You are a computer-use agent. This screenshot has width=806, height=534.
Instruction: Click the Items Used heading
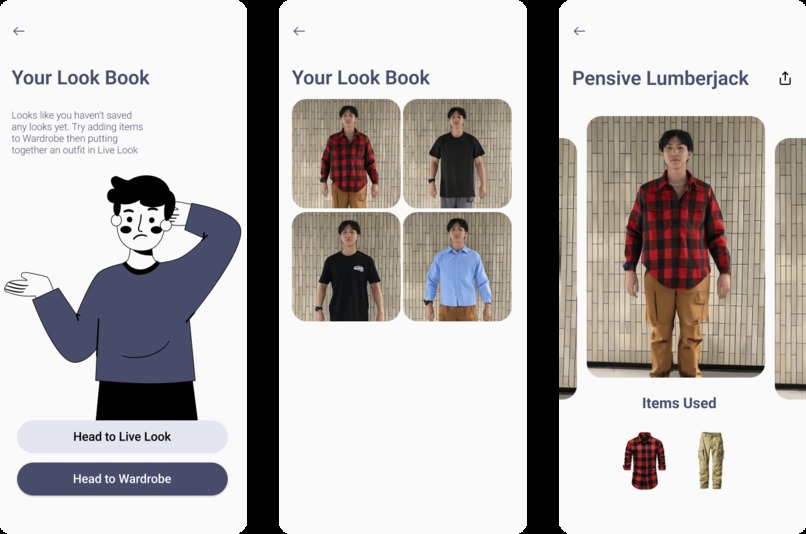679,403
